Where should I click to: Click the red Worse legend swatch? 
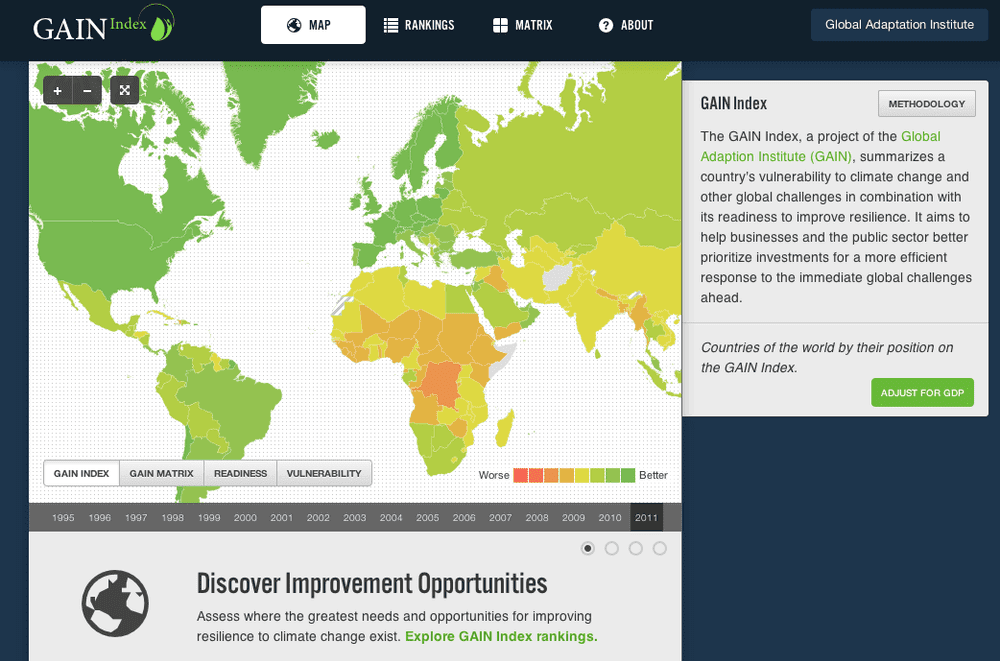[520, 475]
